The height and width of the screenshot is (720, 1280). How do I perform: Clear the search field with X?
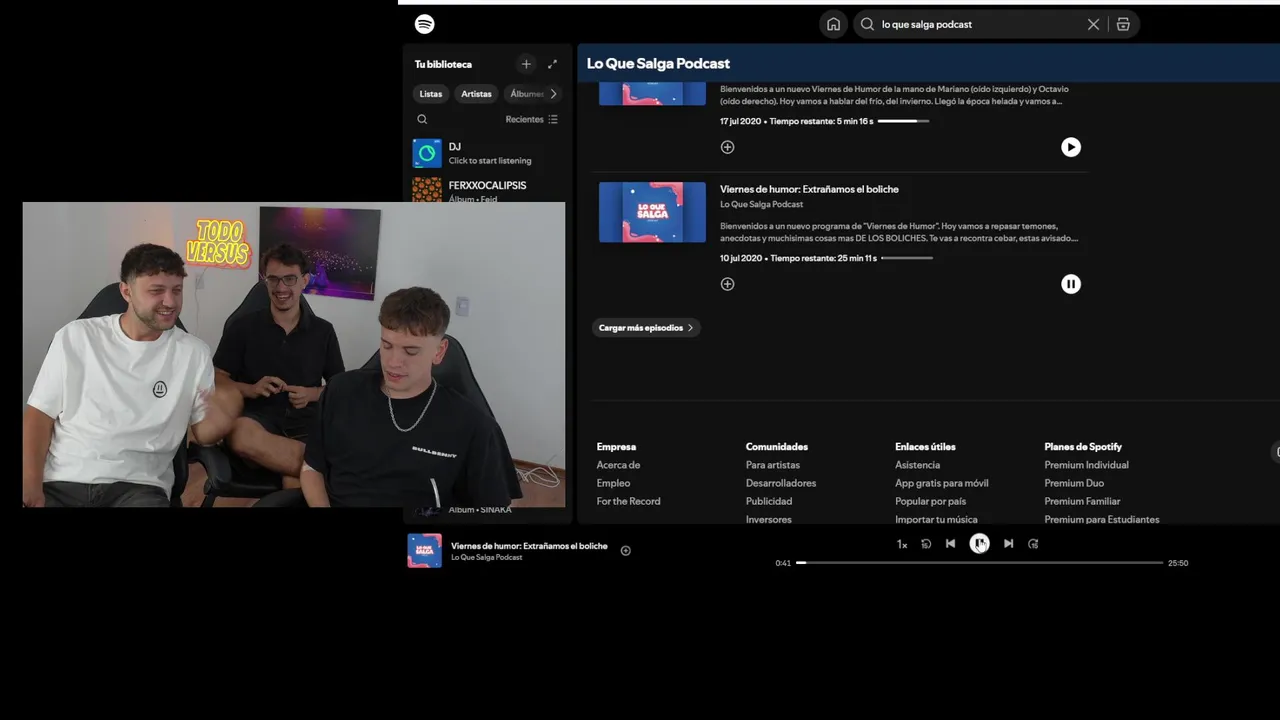1093,24
